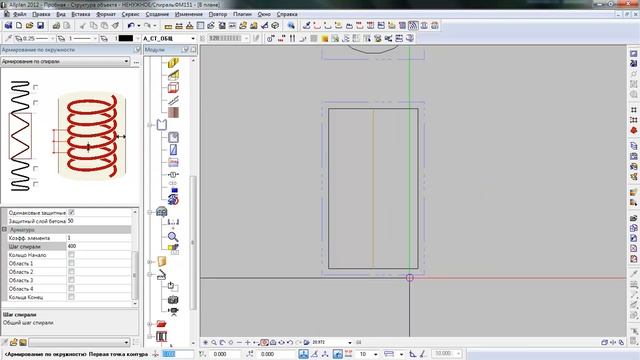The image size is (640, 360).
Task: Toggle the Одинаковые защитные checkbox
Action: (71, 212)
